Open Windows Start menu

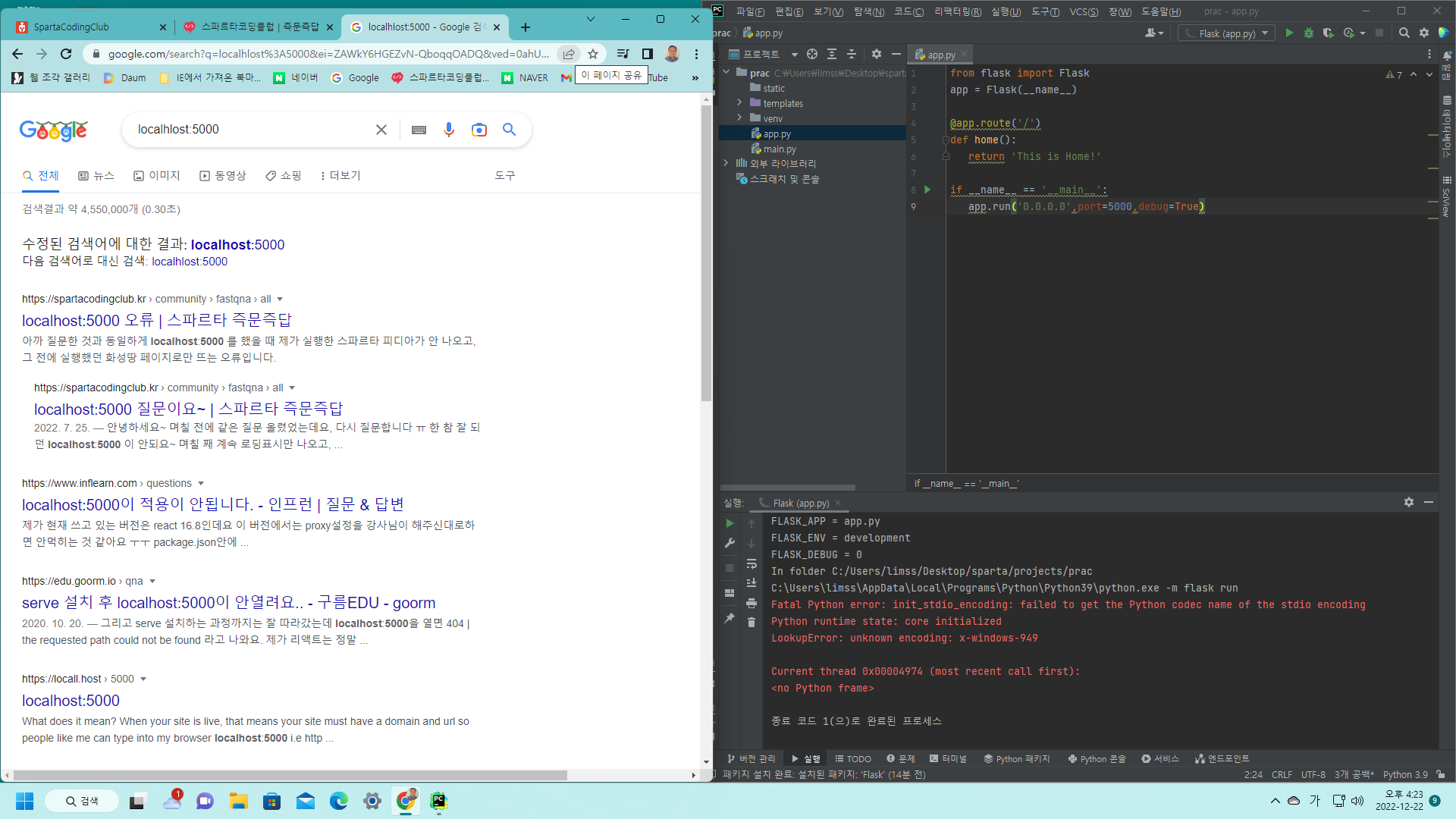coord(25,801)
